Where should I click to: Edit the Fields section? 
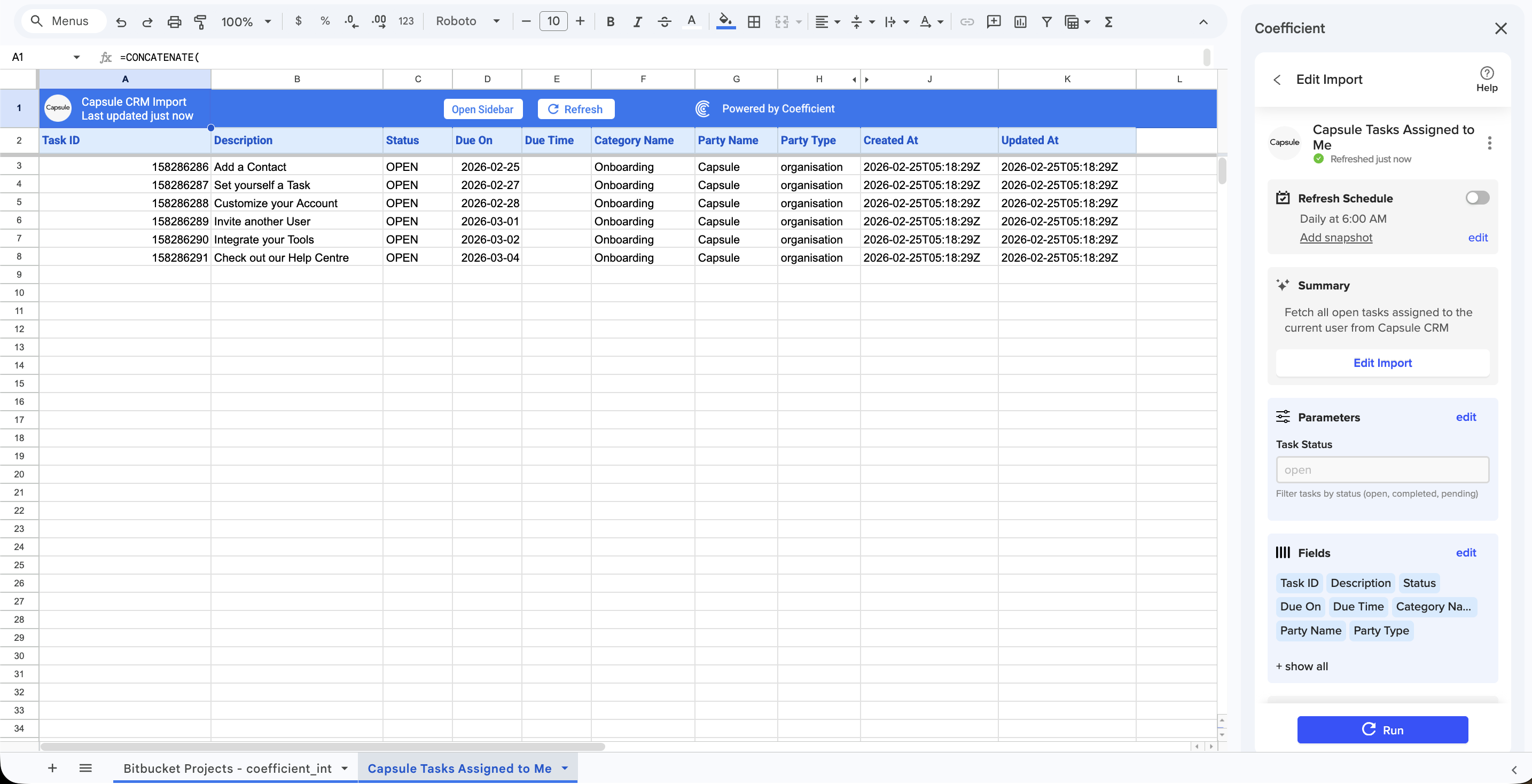pos(1465,553)
